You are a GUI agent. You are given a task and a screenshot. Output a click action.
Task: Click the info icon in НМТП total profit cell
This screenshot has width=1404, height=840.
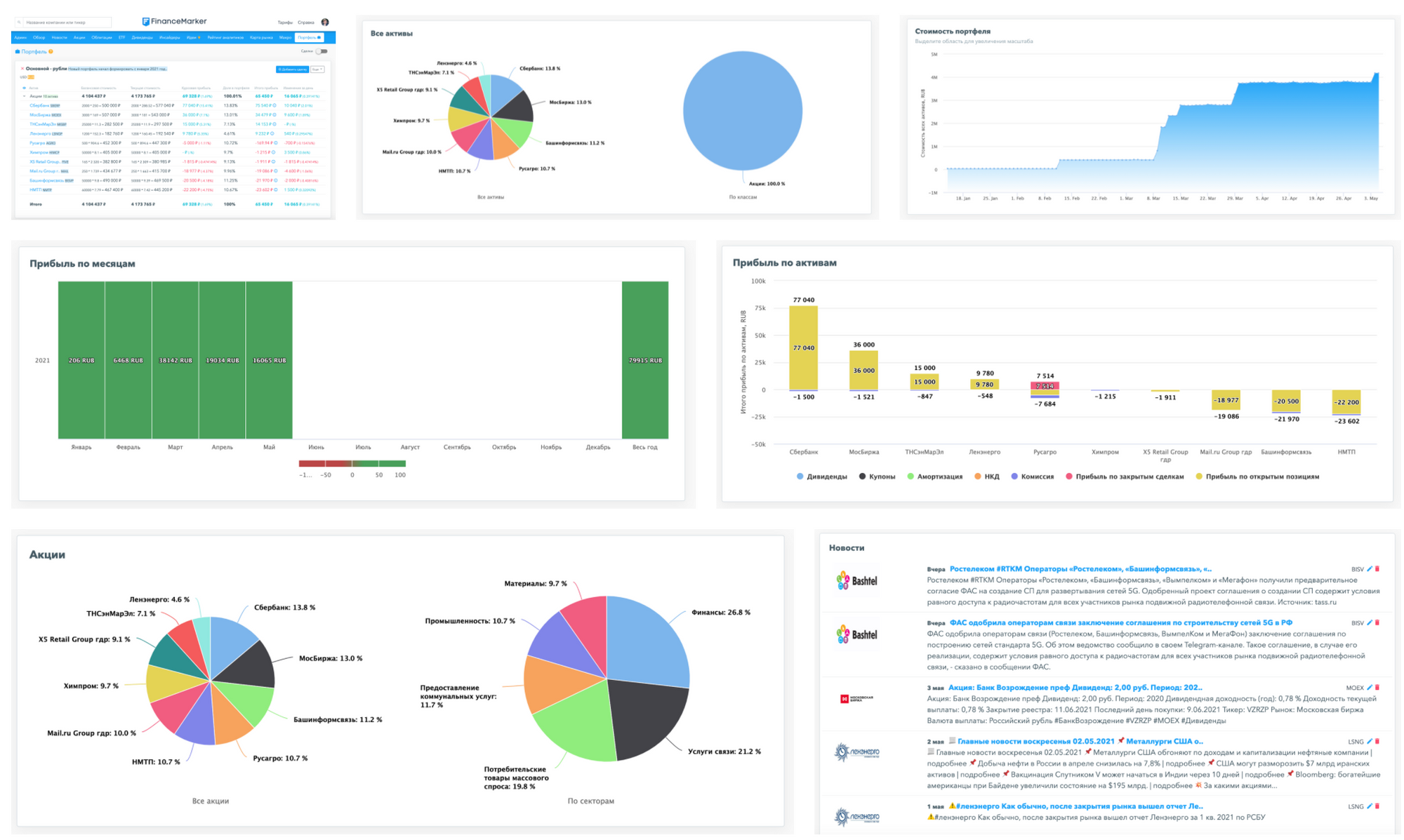(274, 189)
